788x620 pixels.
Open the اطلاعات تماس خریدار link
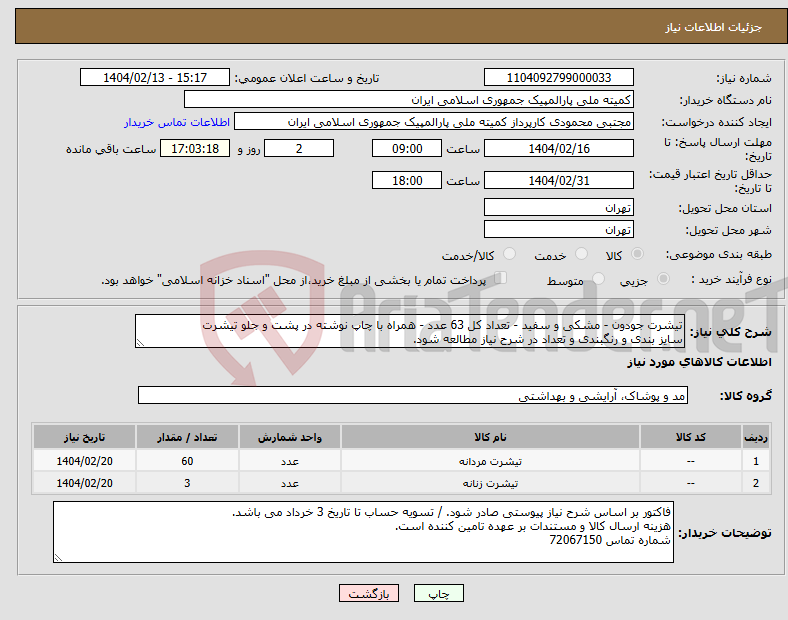pyautogui.click(x=177, y=122)
